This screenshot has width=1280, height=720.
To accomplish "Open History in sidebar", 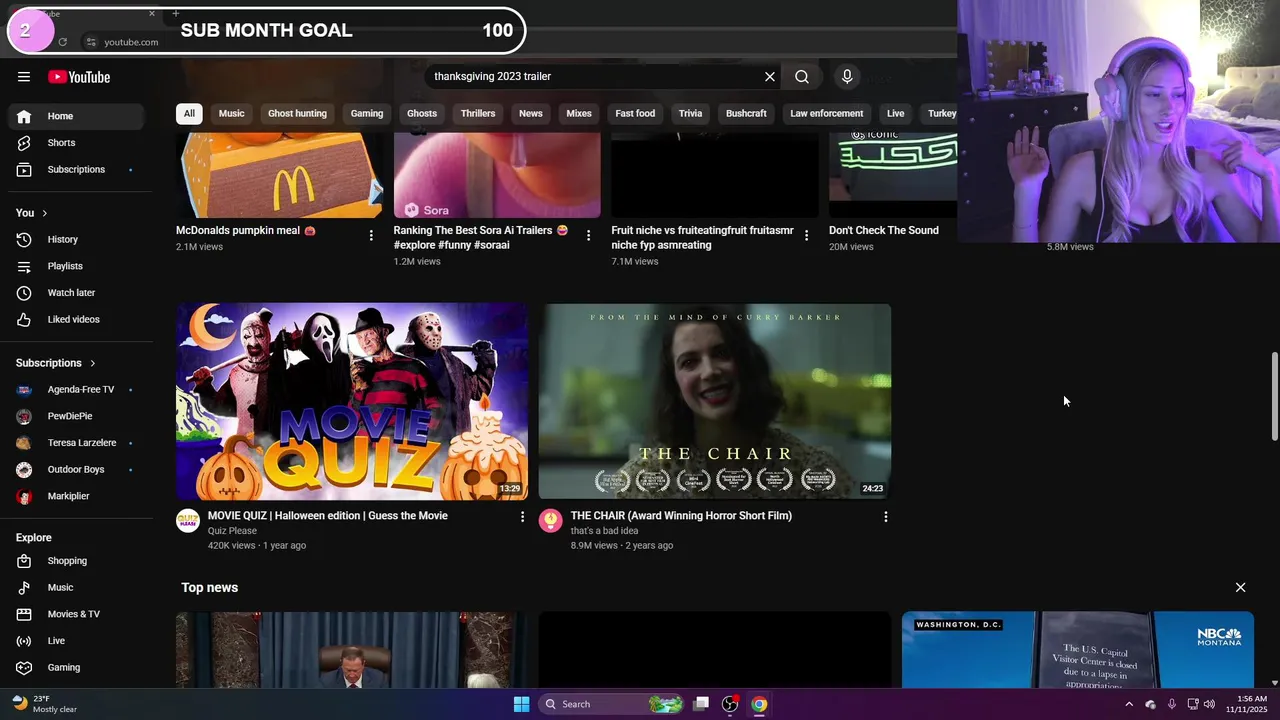I will point(76,239).
